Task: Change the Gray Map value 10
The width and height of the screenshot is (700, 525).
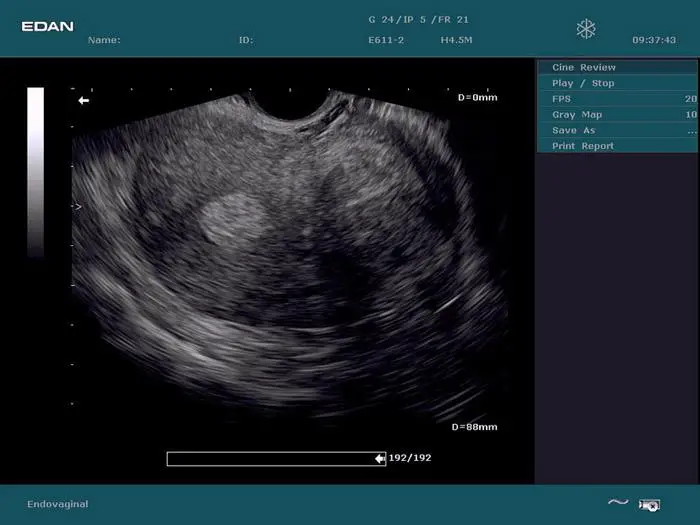Action: (690, 115)
